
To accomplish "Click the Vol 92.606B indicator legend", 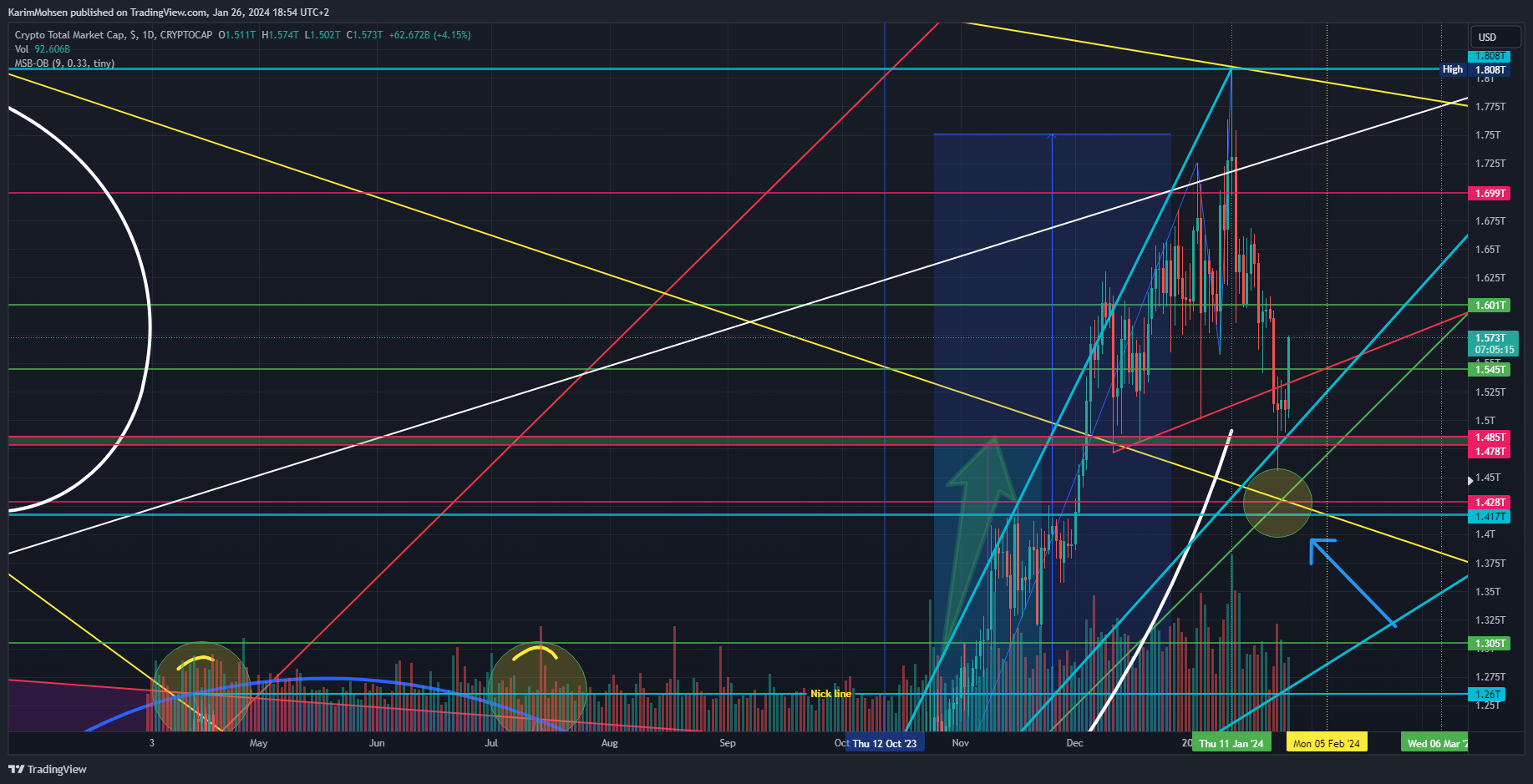I will point(43,49).
